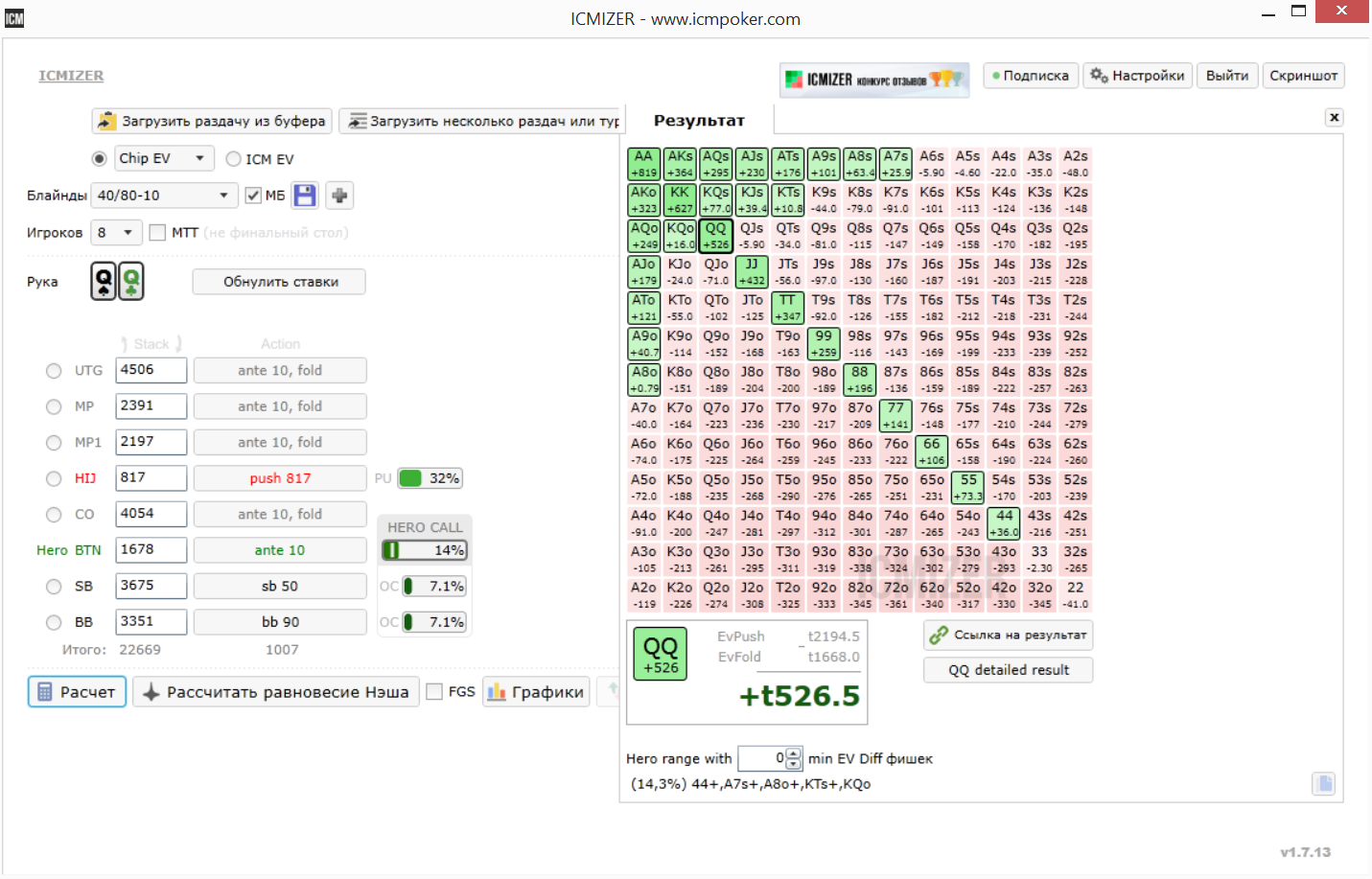
Task: Select the AKo +323 cell
Action: click(x=643, y=199)
